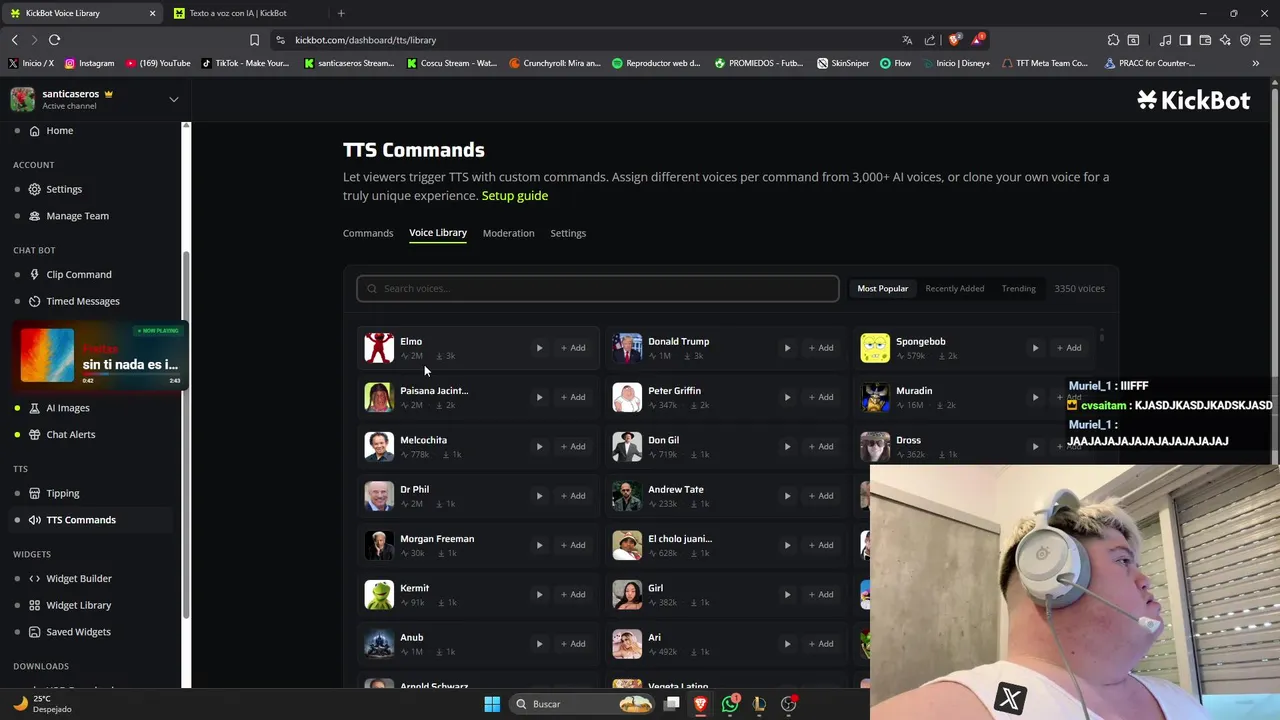Play the Spongebob voice preview
The width and height of the screenshot is (1280, 720).
coord(1035,348)
